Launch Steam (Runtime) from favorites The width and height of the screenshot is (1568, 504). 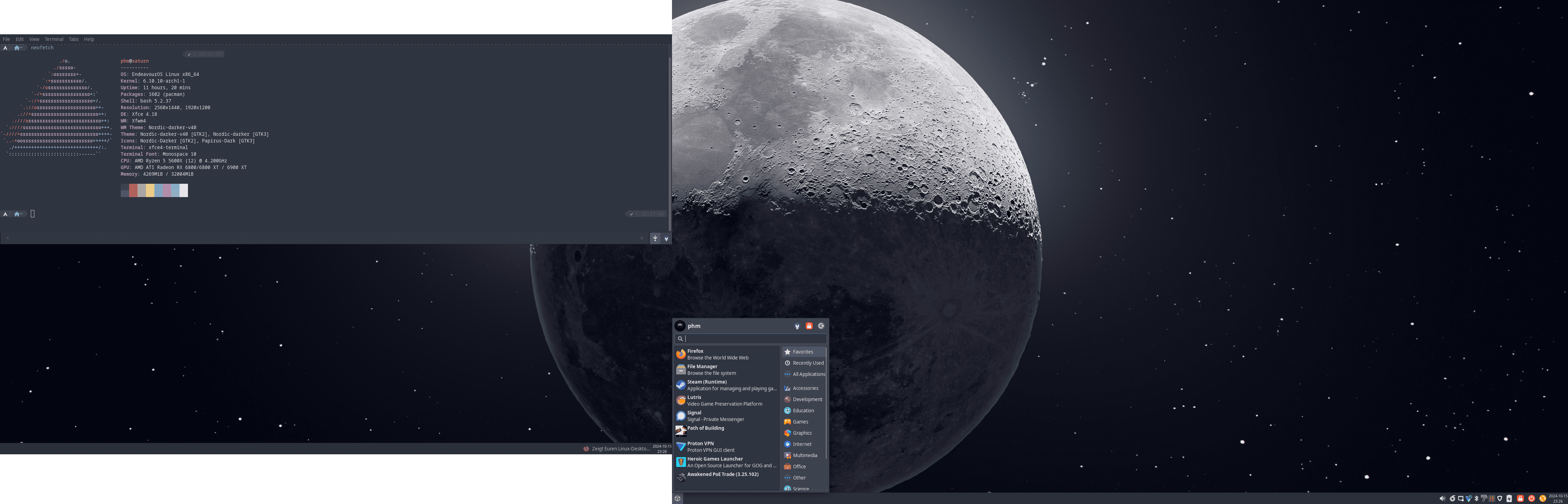726,385
